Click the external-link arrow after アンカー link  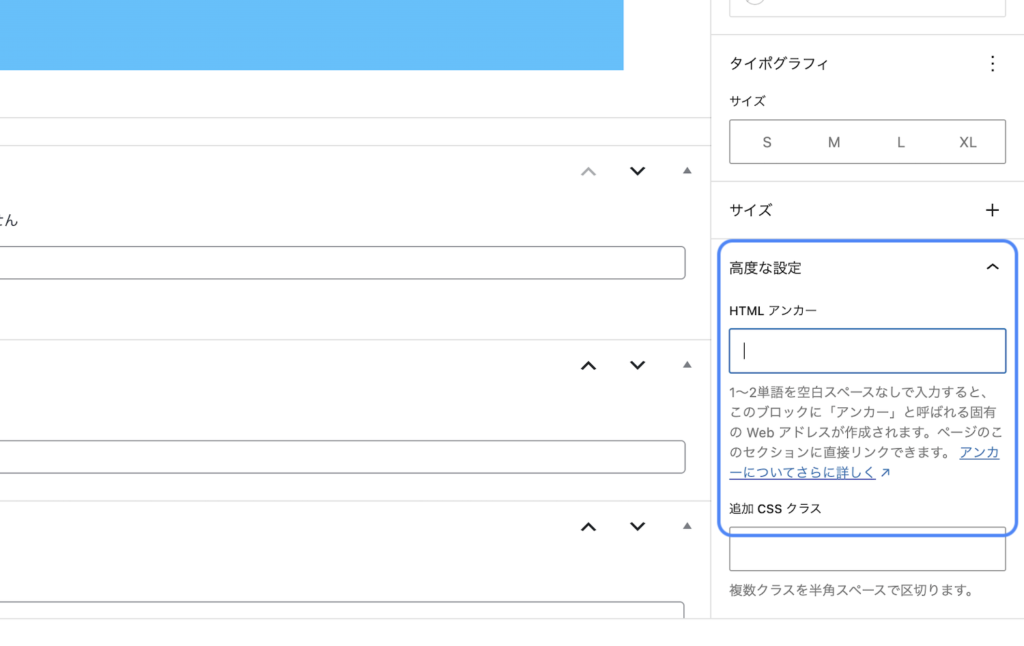886,473
